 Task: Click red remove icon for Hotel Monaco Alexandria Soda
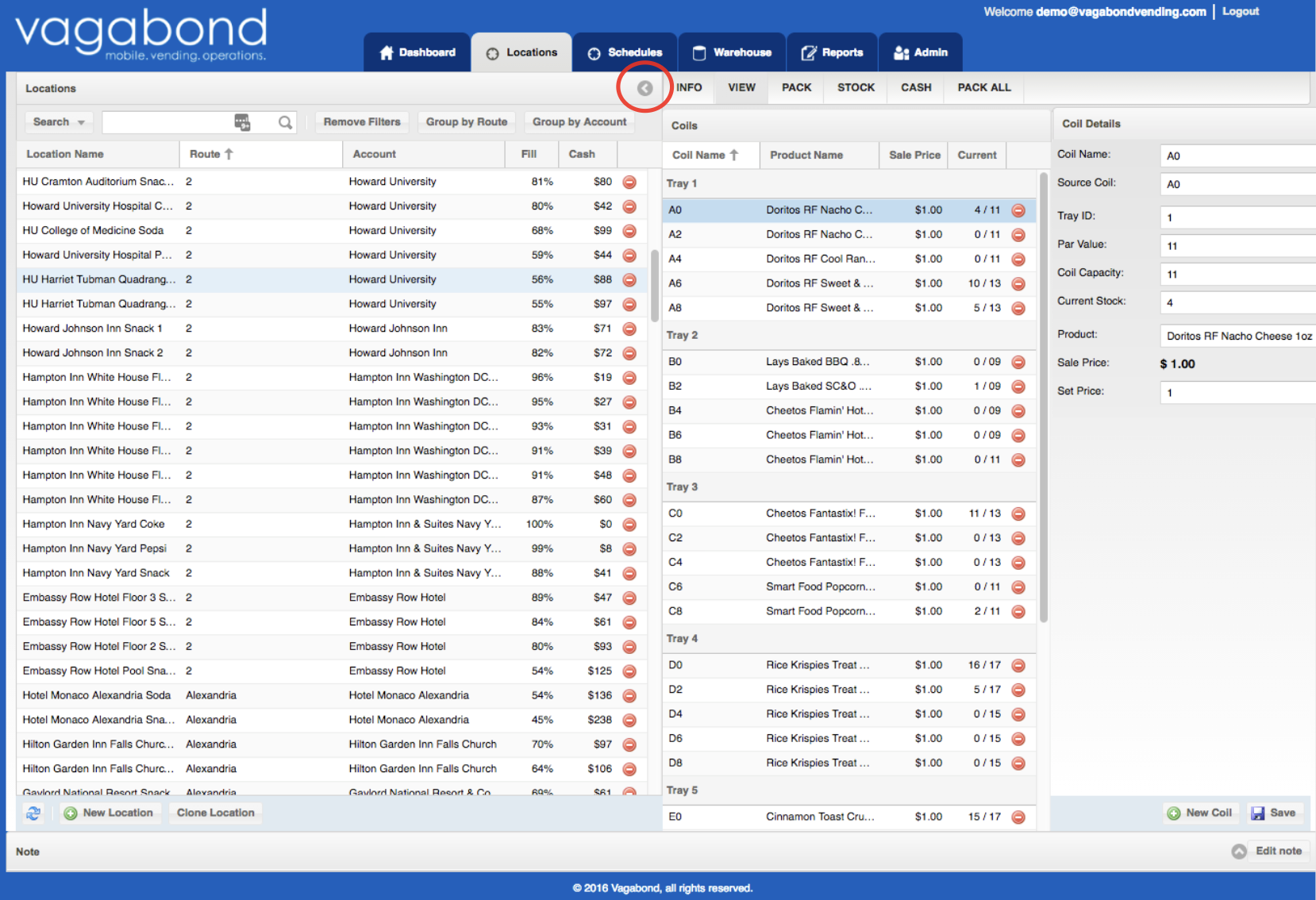point(629,696)
